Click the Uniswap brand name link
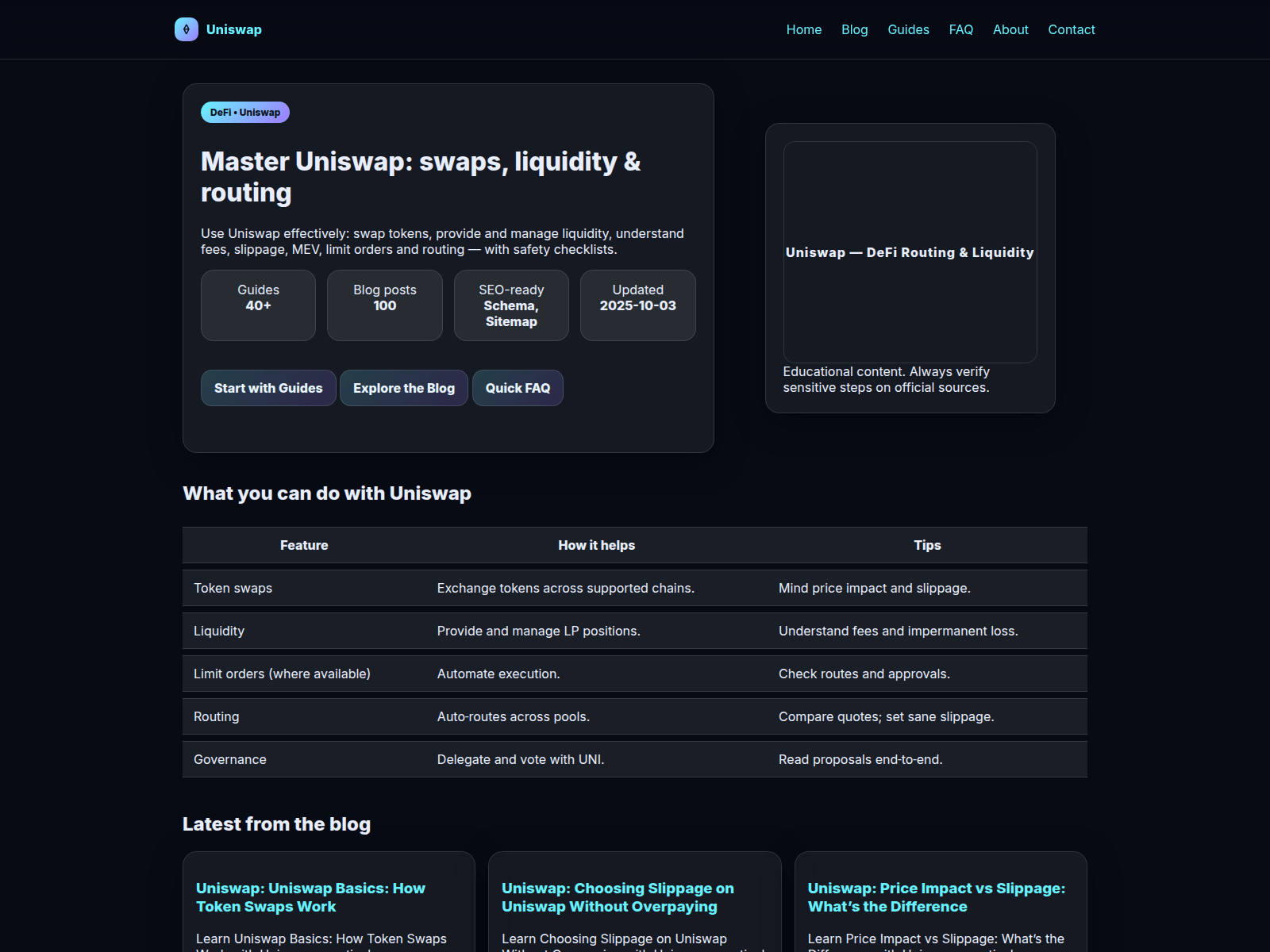Image resolution: width=1270 pixels, height=952 pixels. click(x=234, y=29)
